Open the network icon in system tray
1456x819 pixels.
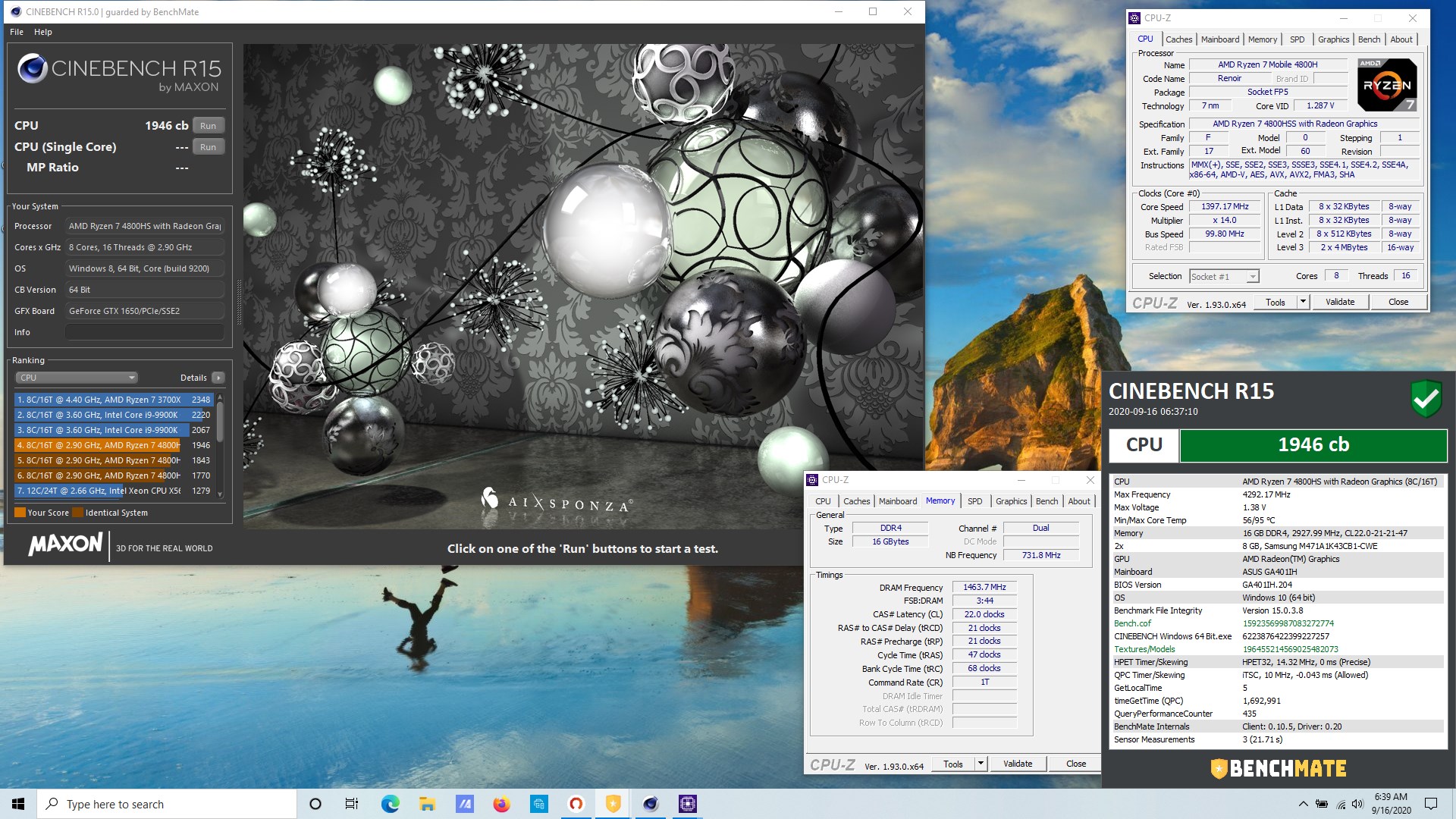[1340, 804]
